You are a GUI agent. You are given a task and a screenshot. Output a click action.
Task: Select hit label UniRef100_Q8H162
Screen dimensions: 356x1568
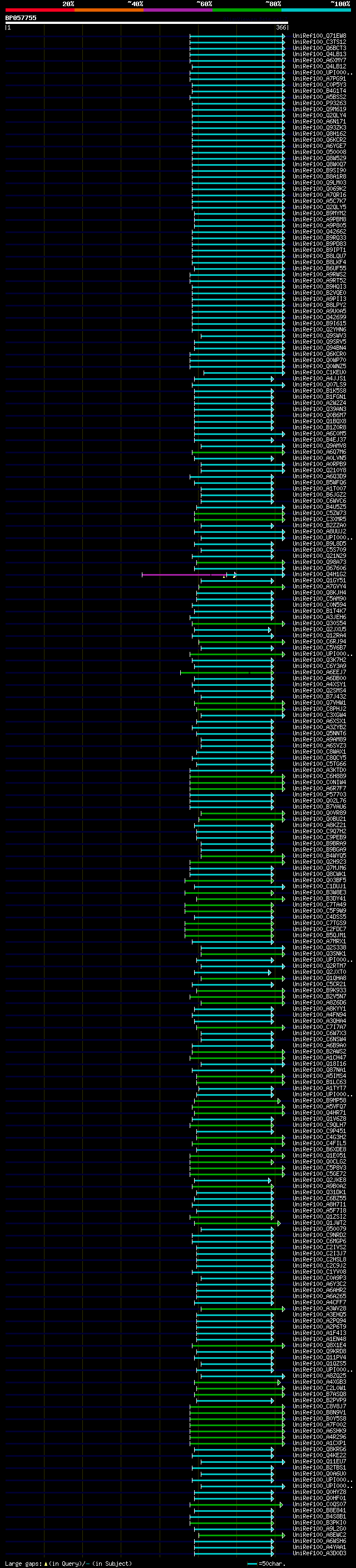[319, 134]
